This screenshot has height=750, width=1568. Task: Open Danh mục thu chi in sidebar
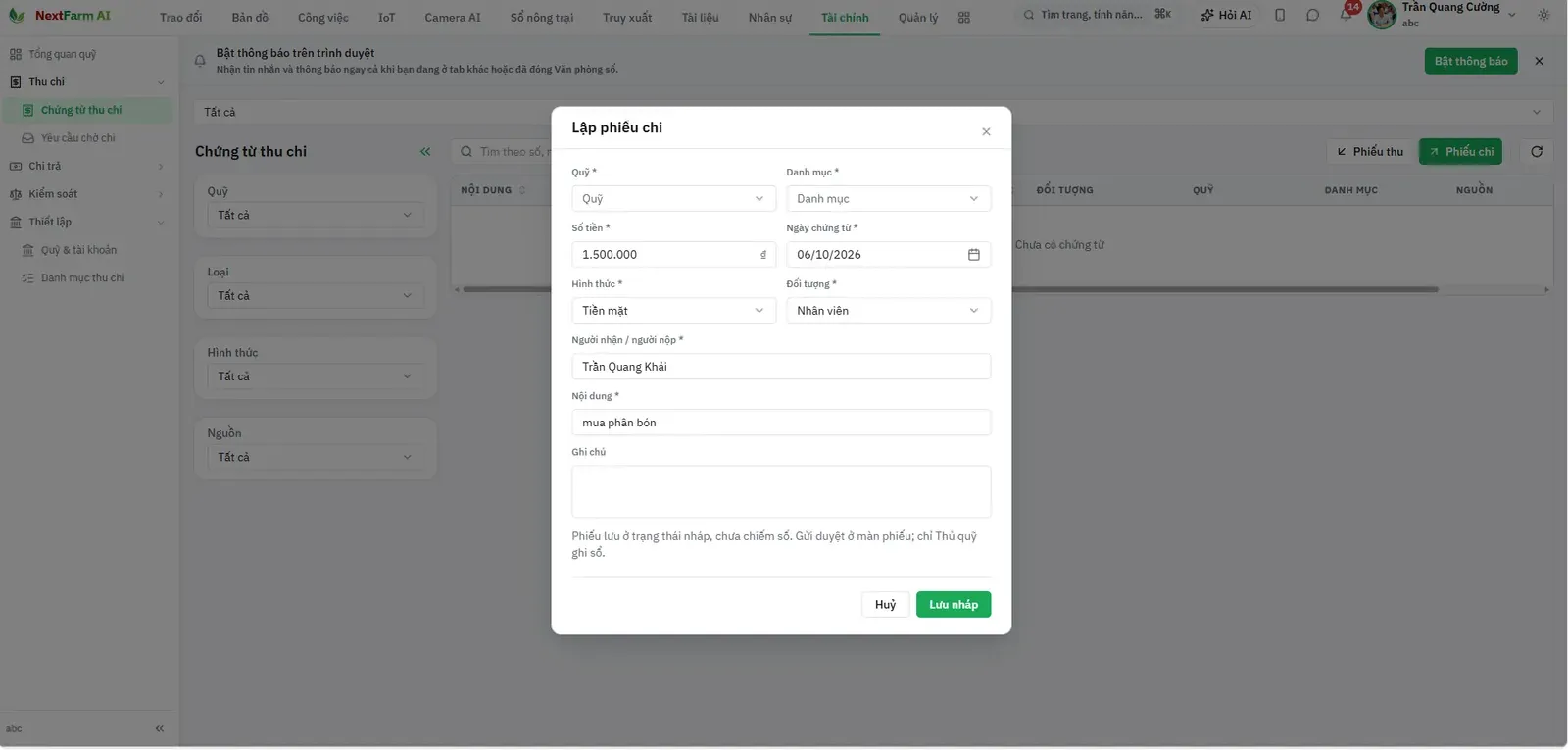coord(82,278)
